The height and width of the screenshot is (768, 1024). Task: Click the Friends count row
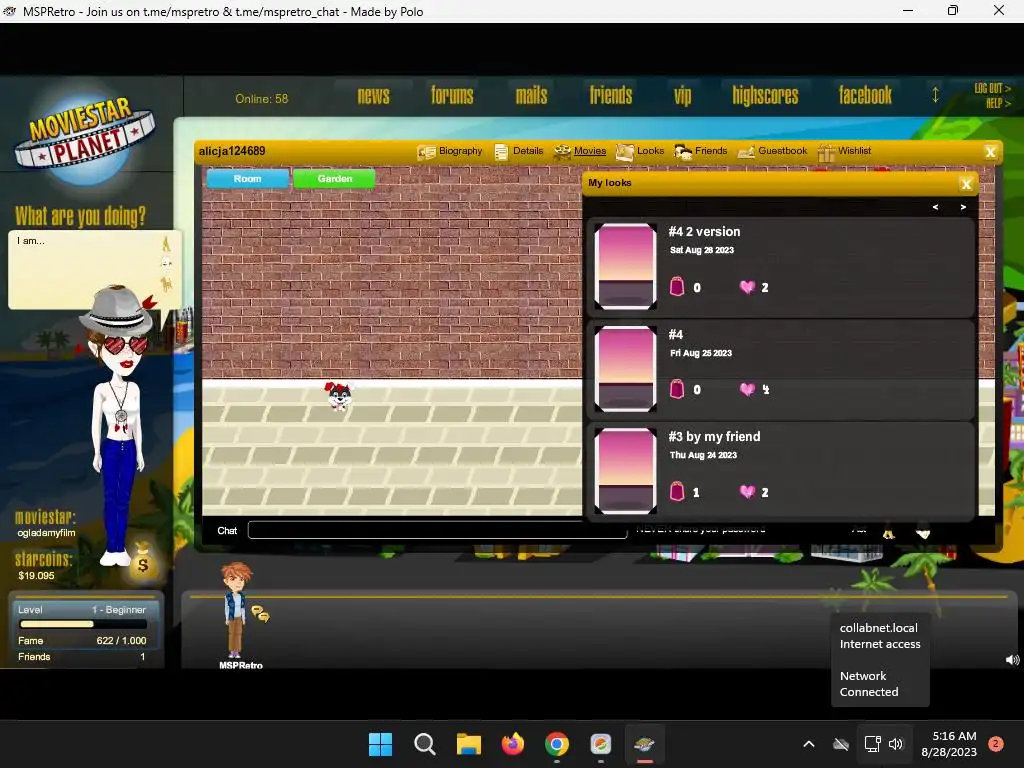click(x=83, y=657)
